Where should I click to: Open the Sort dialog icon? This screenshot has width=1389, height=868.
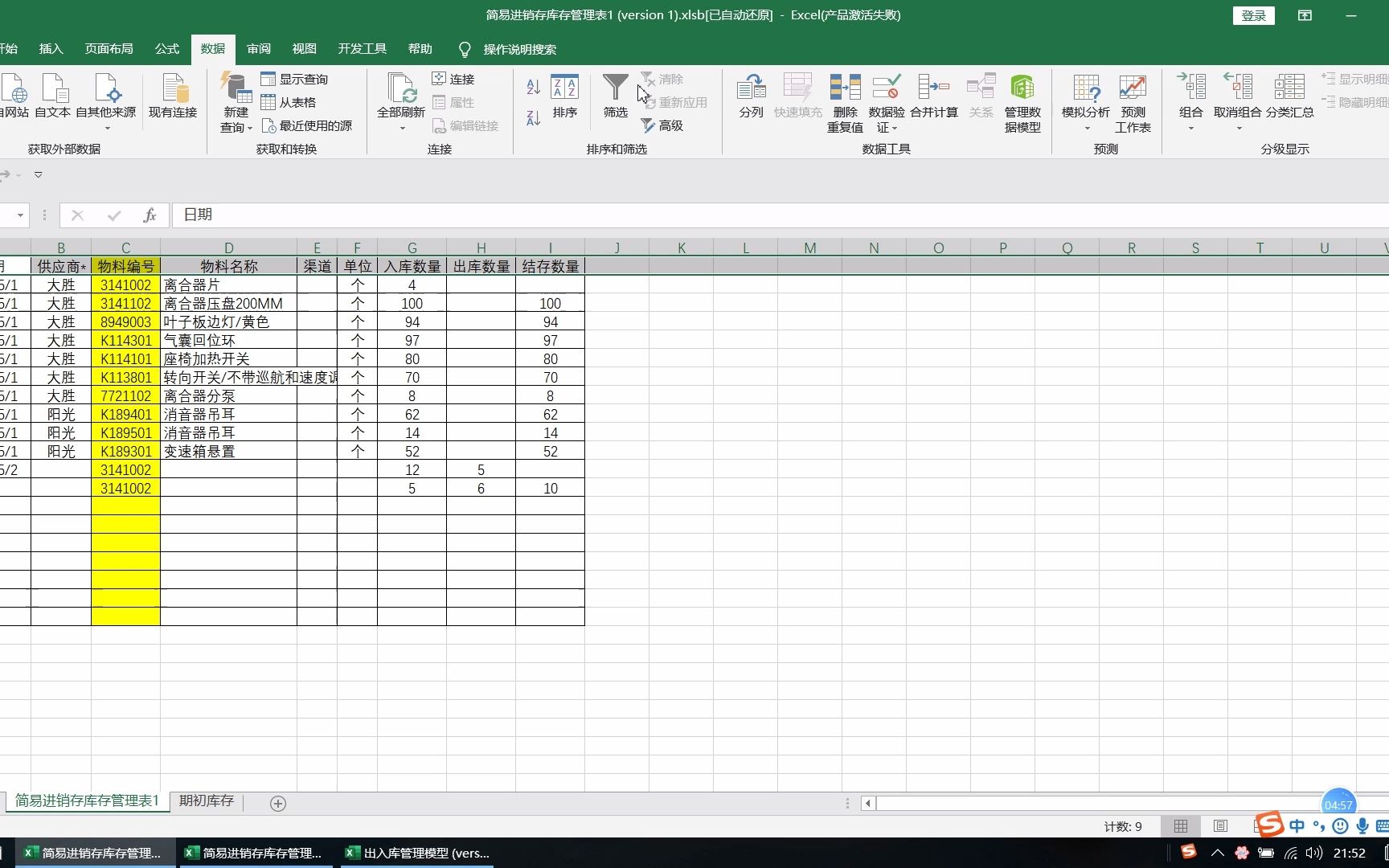pos(564,87)
